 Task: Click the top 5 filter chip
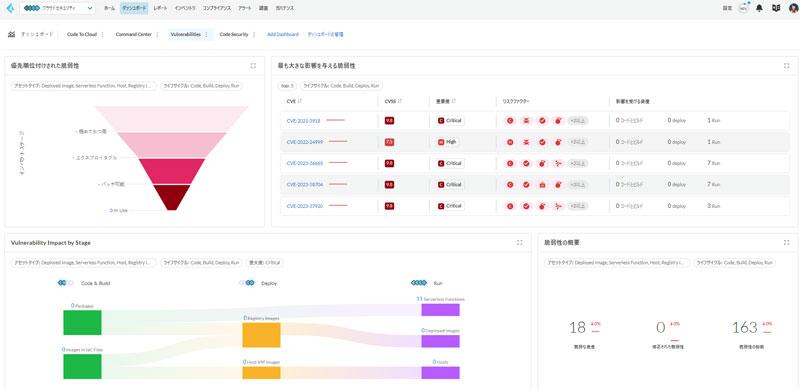point(287,86)
